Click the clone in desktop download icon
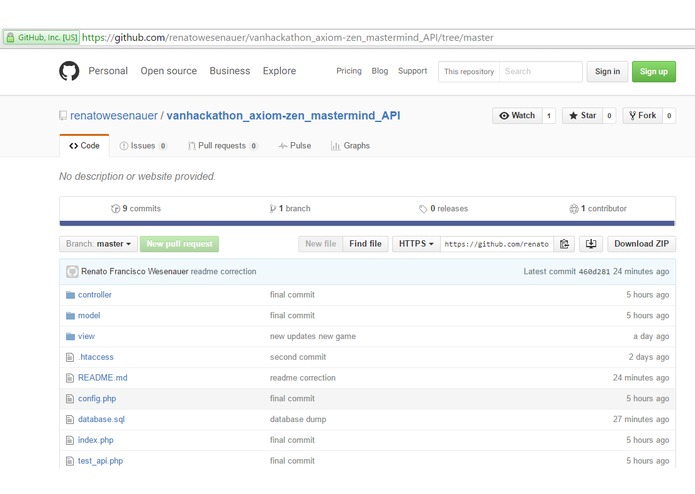 591,244
